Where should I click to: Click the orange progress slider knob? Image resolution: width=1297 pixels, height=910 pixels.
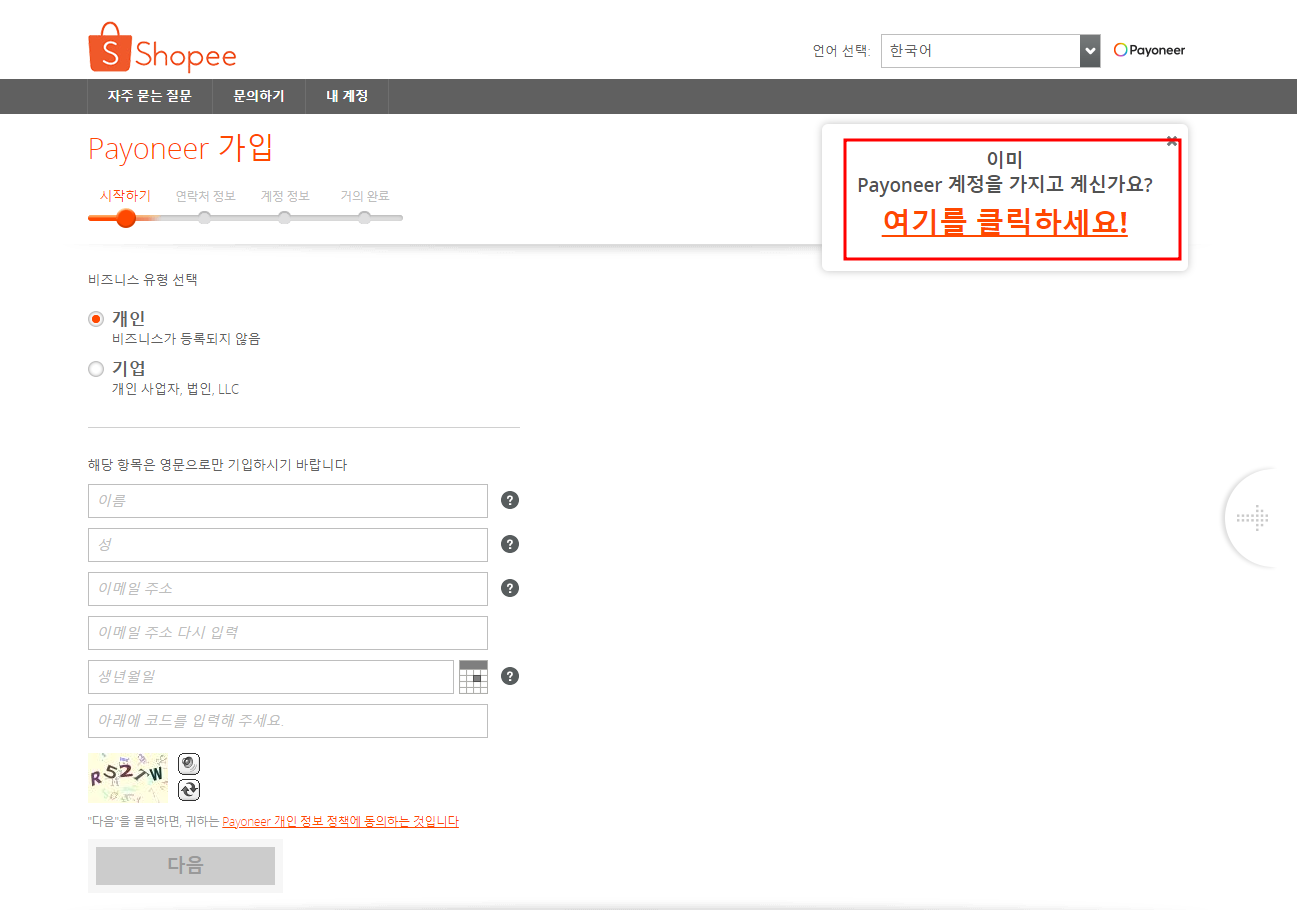126,218
